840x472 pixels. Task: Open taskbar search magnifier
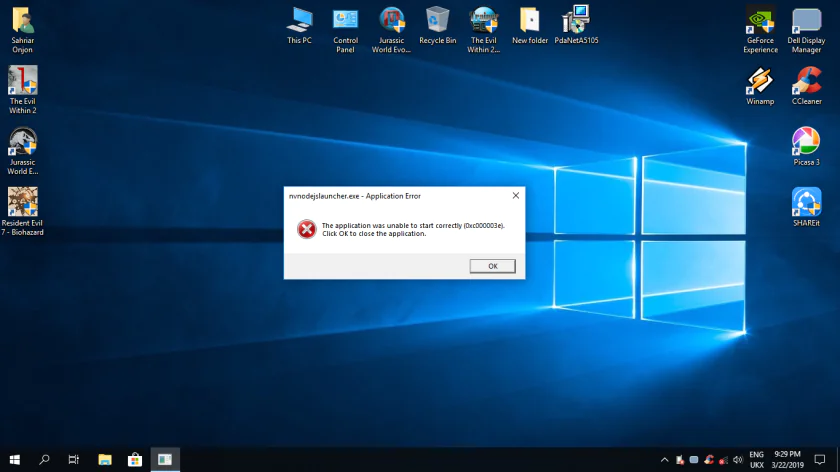click(x=44, y=460)
